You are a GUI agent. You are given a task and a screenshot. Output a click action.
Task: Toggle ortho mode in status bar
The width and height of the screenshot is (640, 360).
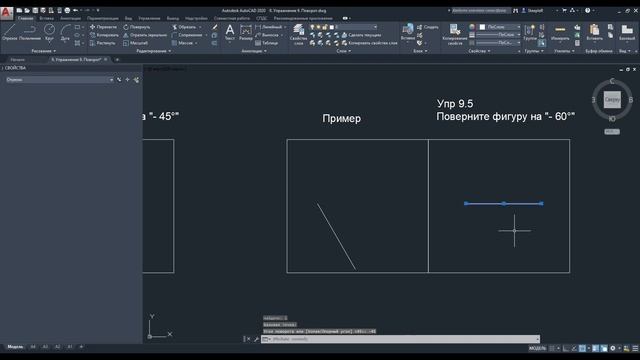pyautogui.click(x=566, y=348)
